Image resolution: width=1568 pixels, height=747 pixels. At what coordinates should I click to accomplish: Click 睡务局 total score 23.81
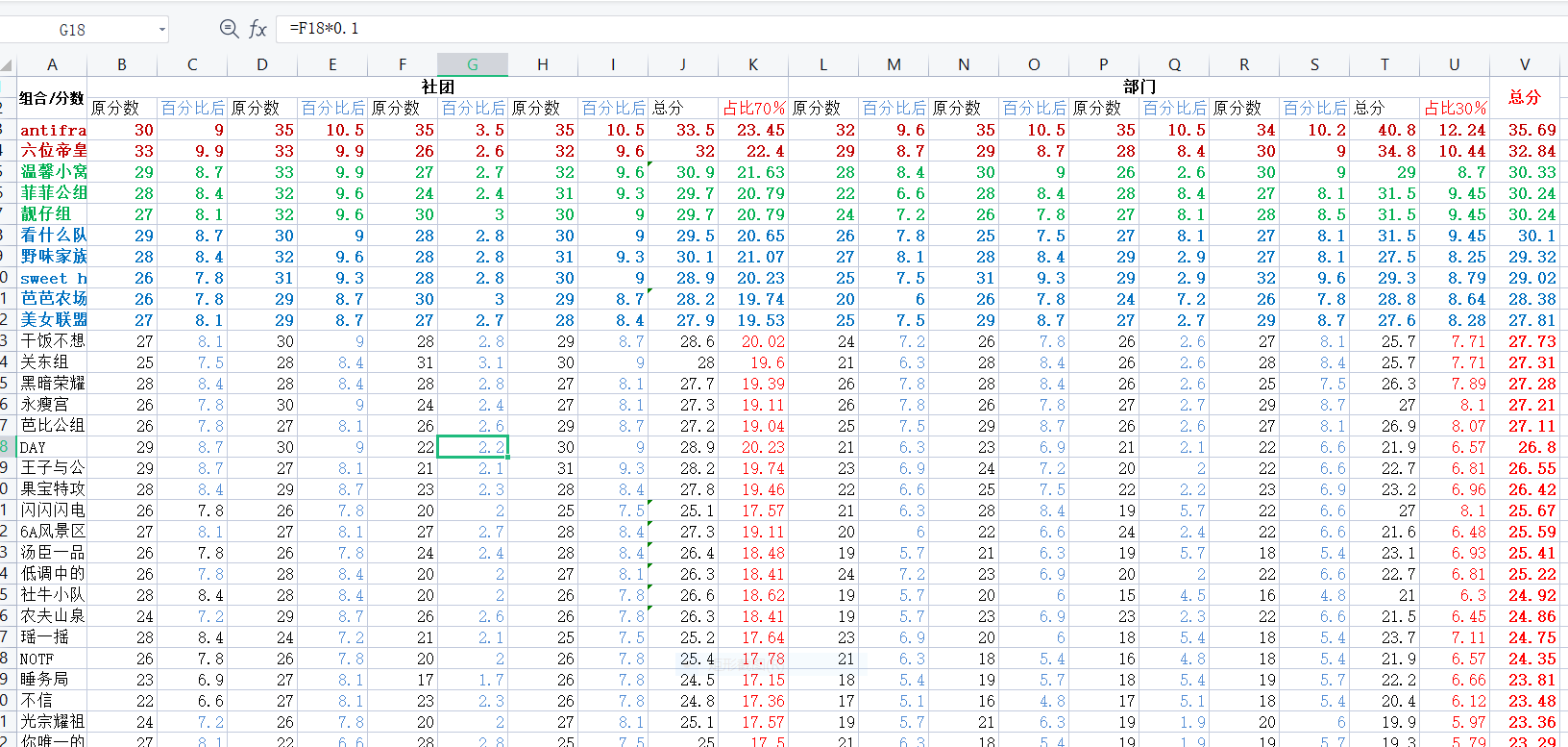(x=1525, y=680)
